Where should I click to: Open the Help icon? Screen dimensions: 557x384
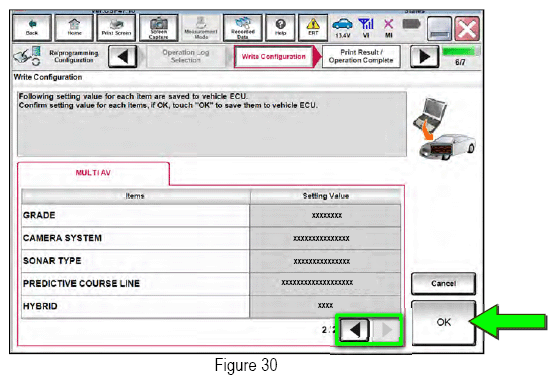coord(280,28)
